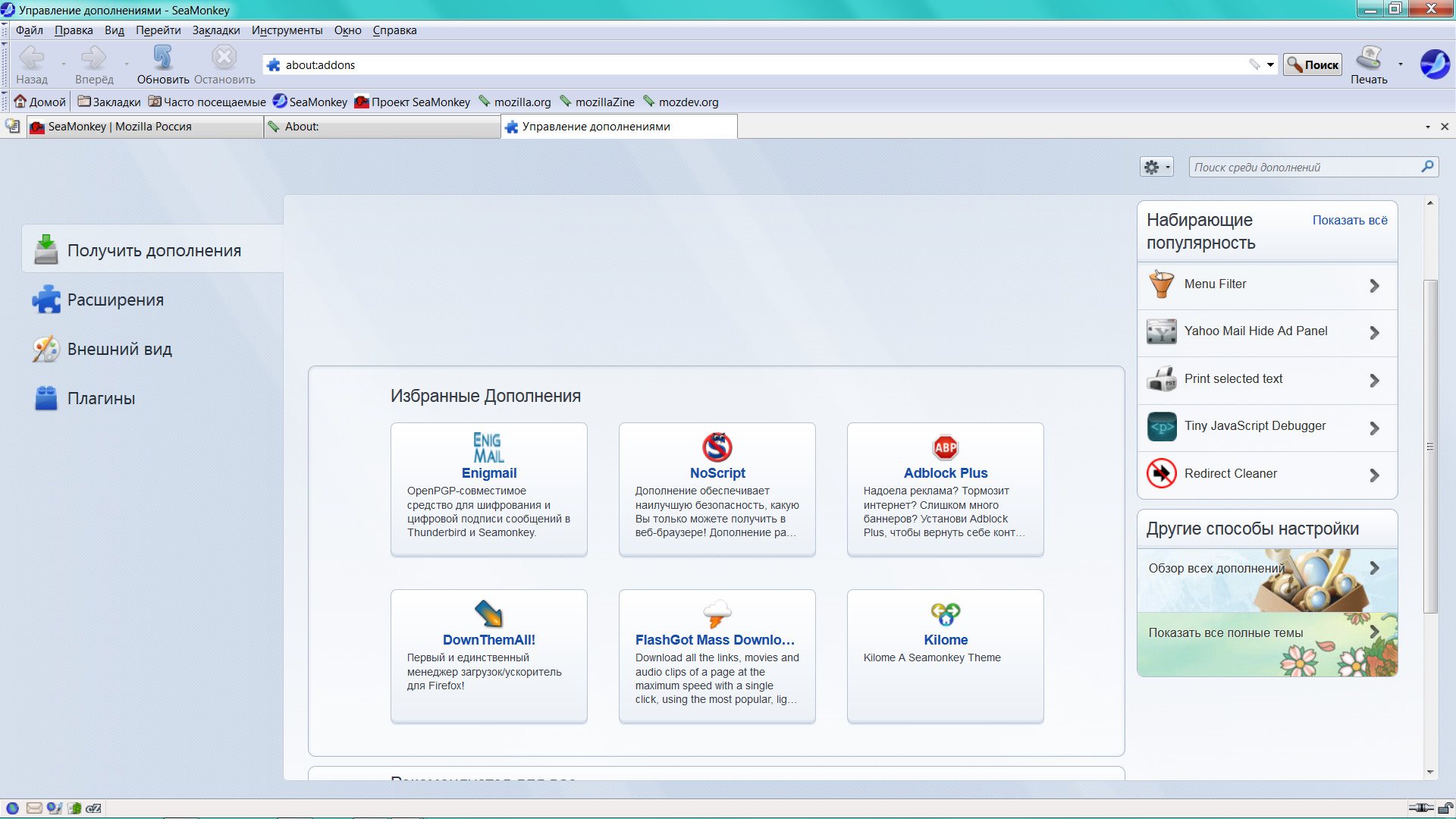This screenshot has height=819, width=1456.
Task: Click the vertical scrollbar thumb of add-ons page
Action: [1430, 447]
